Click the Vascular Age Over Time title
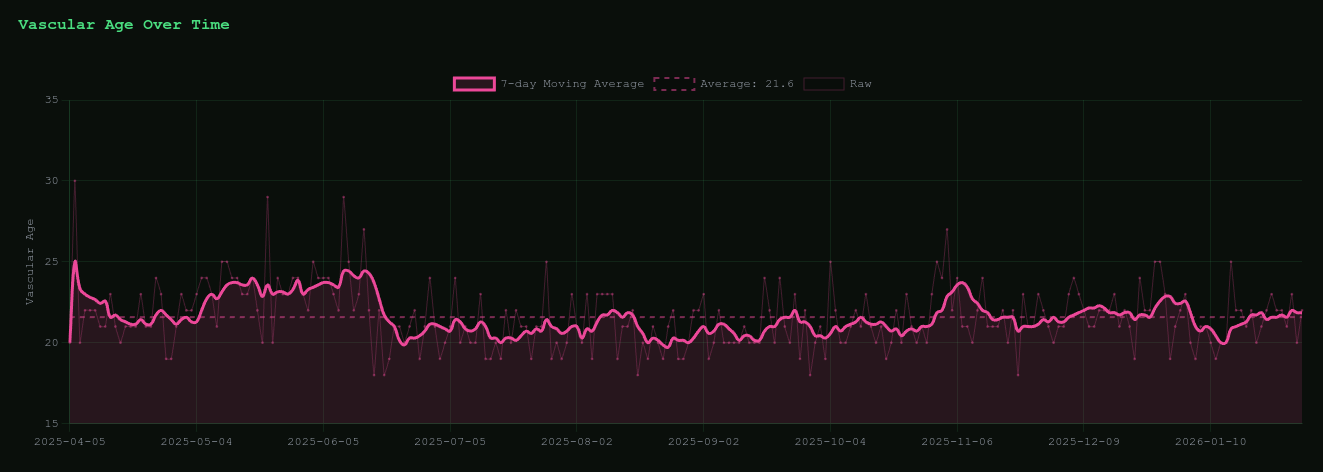Image resolution: width=1323 pixels, height=472 pixels. pyautogui.click(x=124, y=25)
